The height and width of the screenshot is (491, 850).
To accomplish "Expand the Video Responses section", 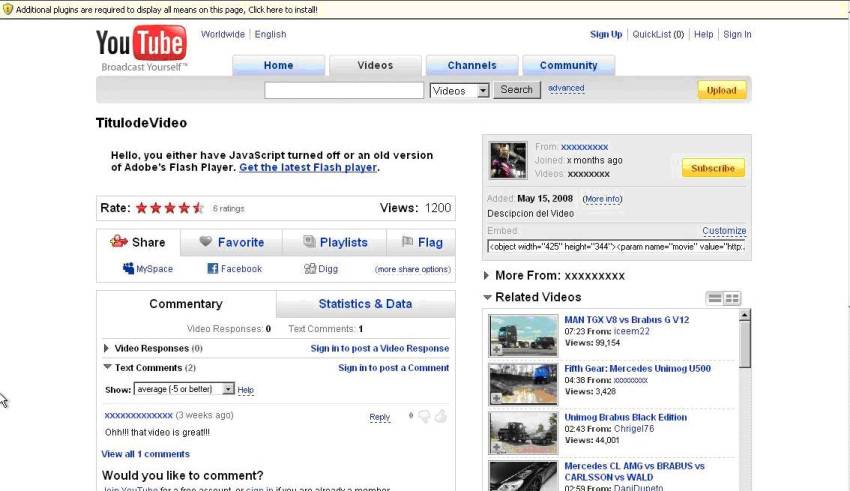I will 106,348.
